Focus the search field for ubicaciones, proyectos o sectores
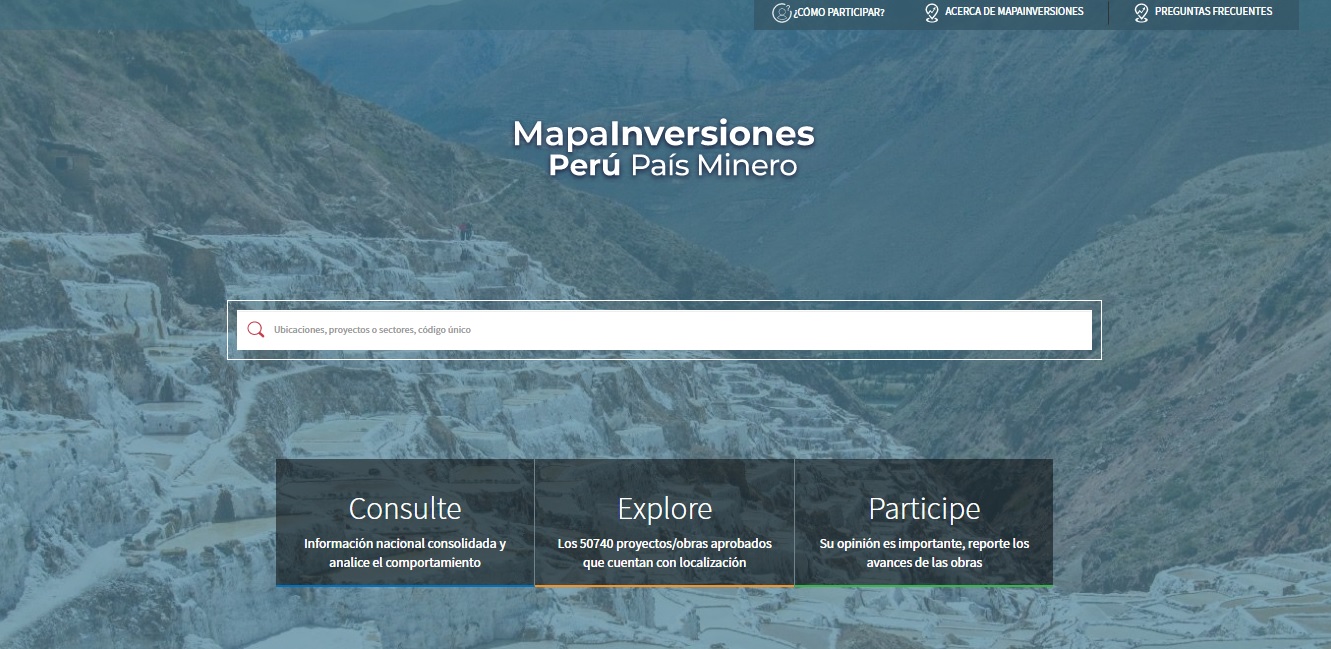The width and height of the screenshot is (1331, 649). 670,330
